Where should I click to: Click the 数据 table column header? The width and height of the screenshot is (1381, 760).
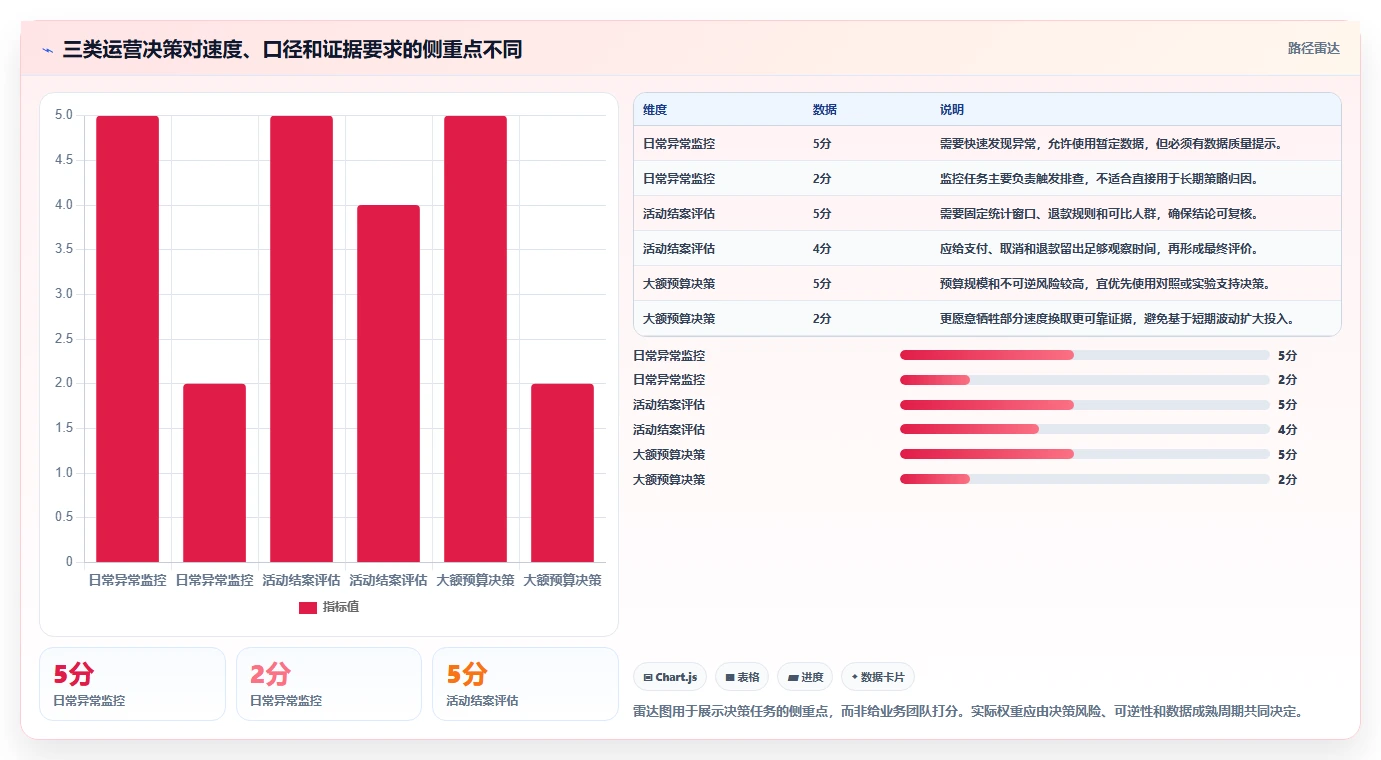[x=825, y=110]
